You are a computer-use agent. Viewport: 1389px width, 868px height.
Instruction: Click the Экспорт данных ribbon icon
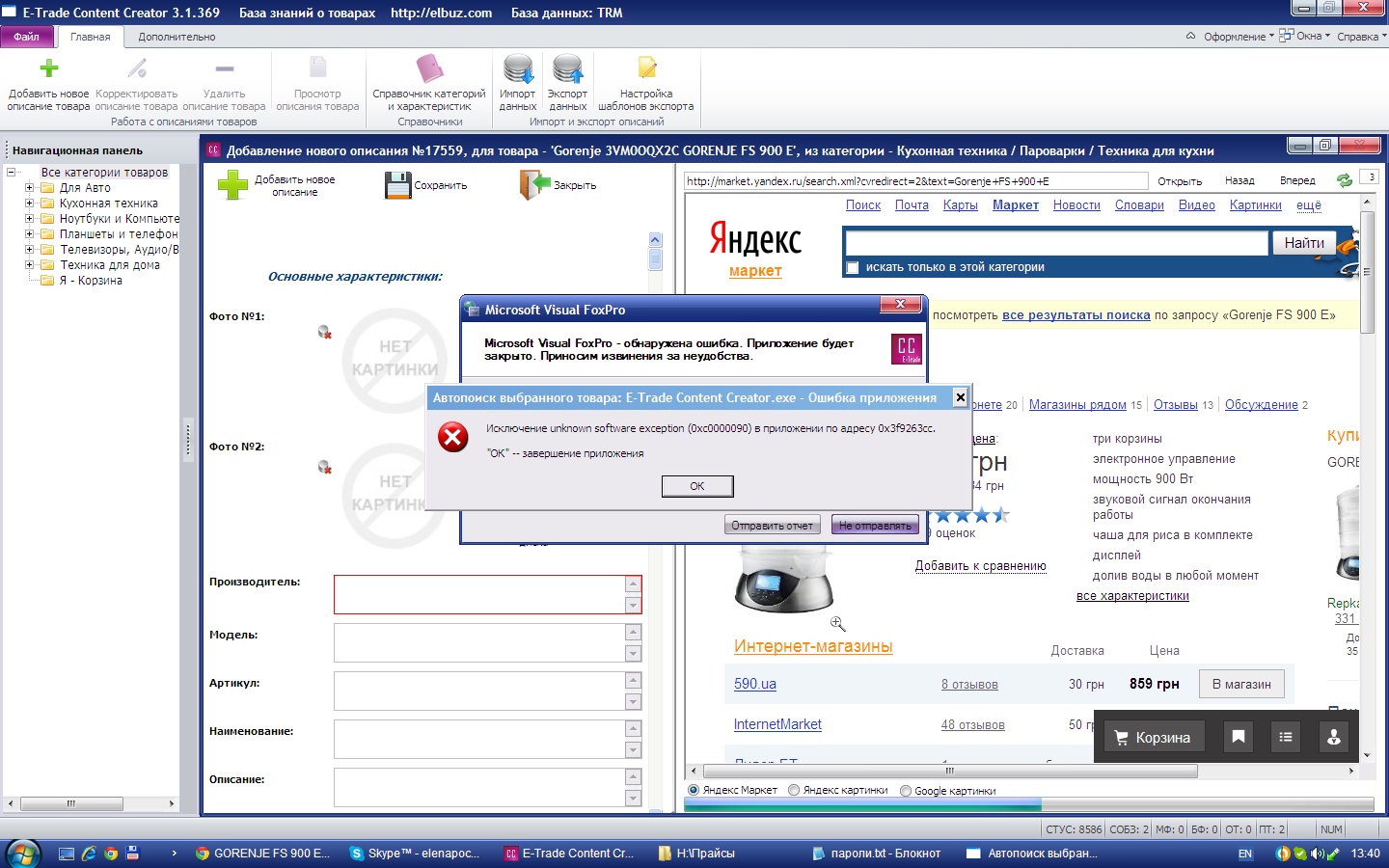(x=567, y=69)
